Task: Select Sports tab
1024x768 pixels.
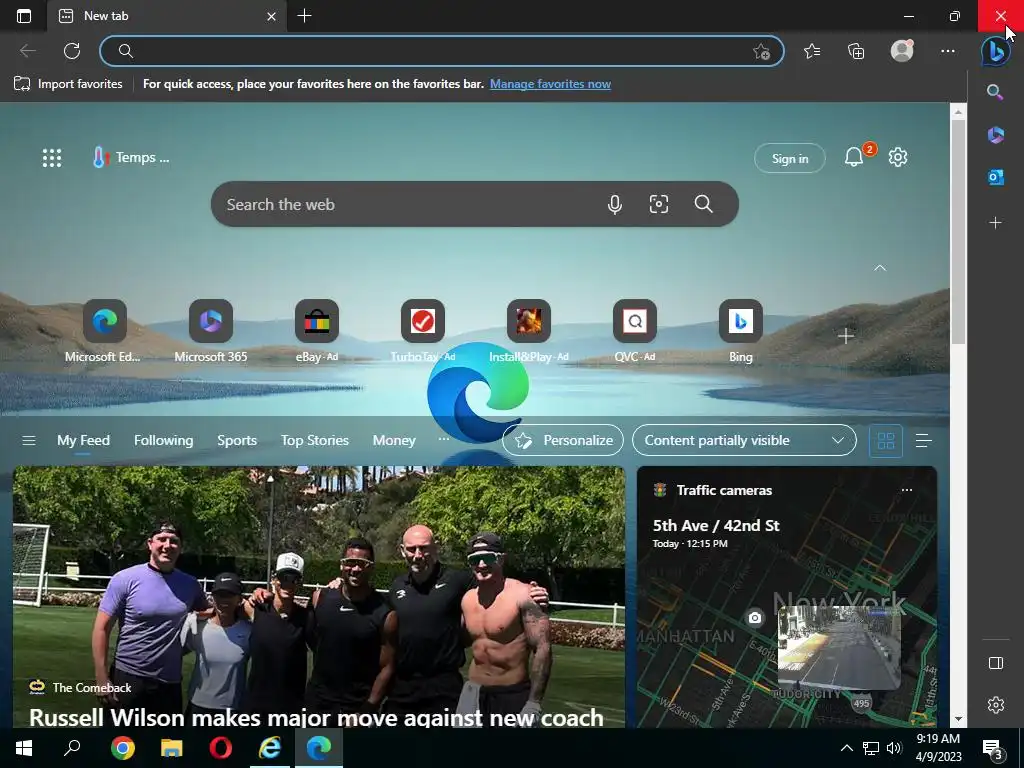Action: click(x=236, y=441)
